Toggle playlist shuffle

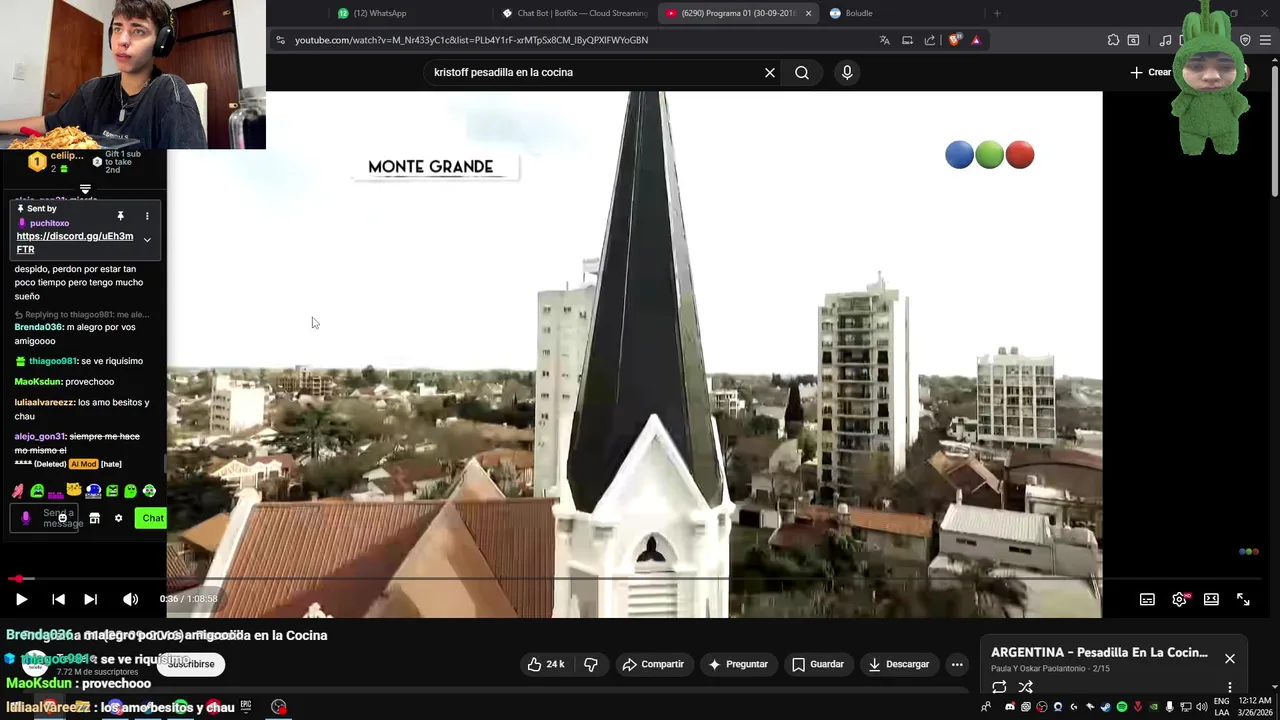coord(1025,687)
